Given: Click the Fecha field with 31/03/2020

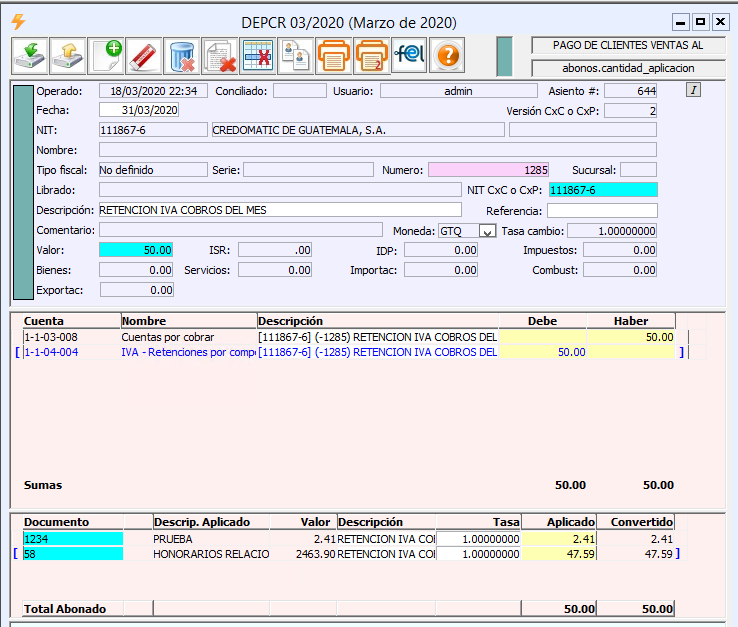Looking at the screenshot, I should pos(138,110).
